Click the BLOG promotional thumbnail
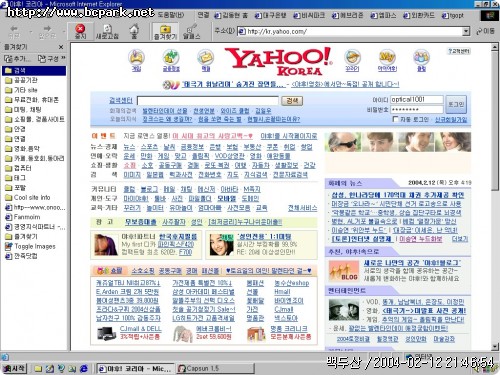500x375 pixels. 343,271
